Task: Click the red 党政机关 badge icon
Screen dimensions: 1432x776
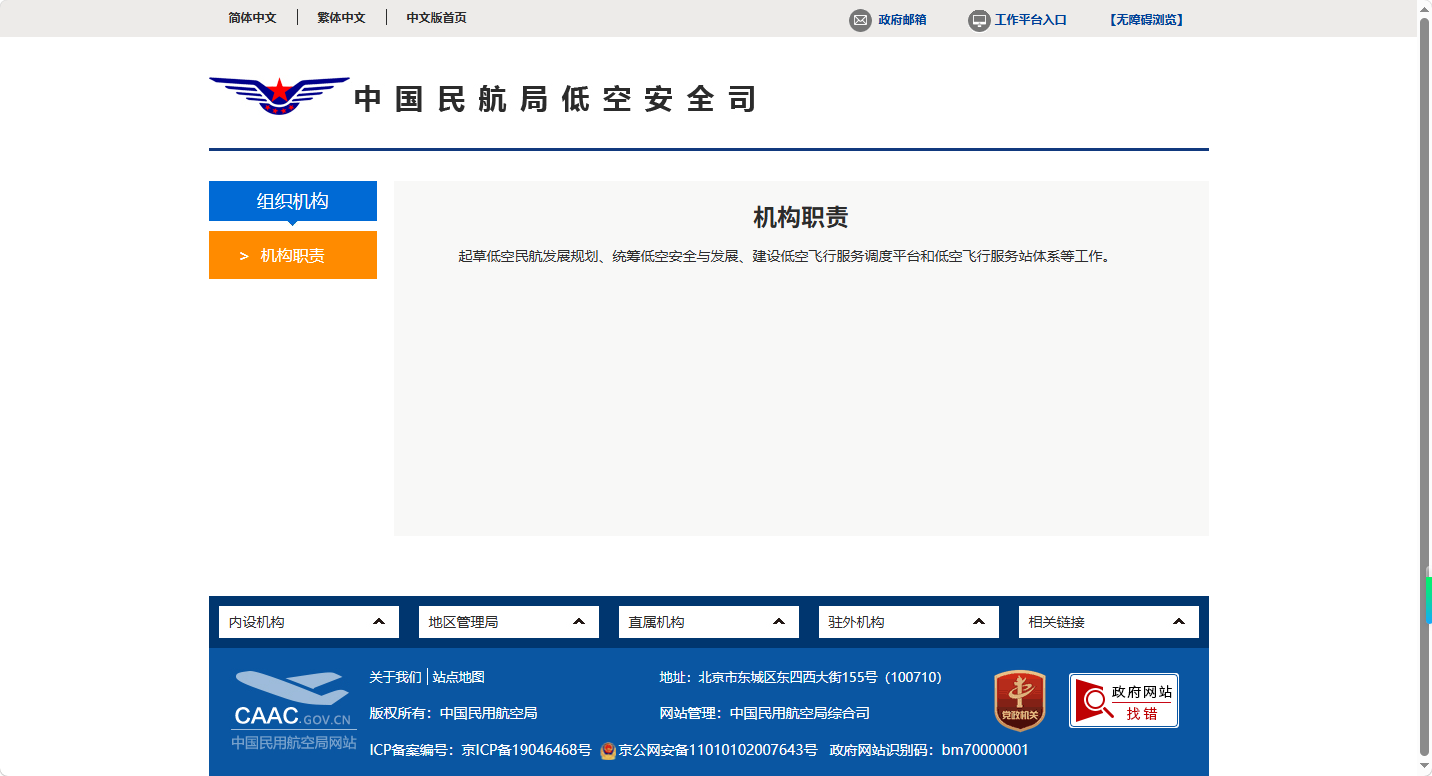Action: click(1019, 700)
